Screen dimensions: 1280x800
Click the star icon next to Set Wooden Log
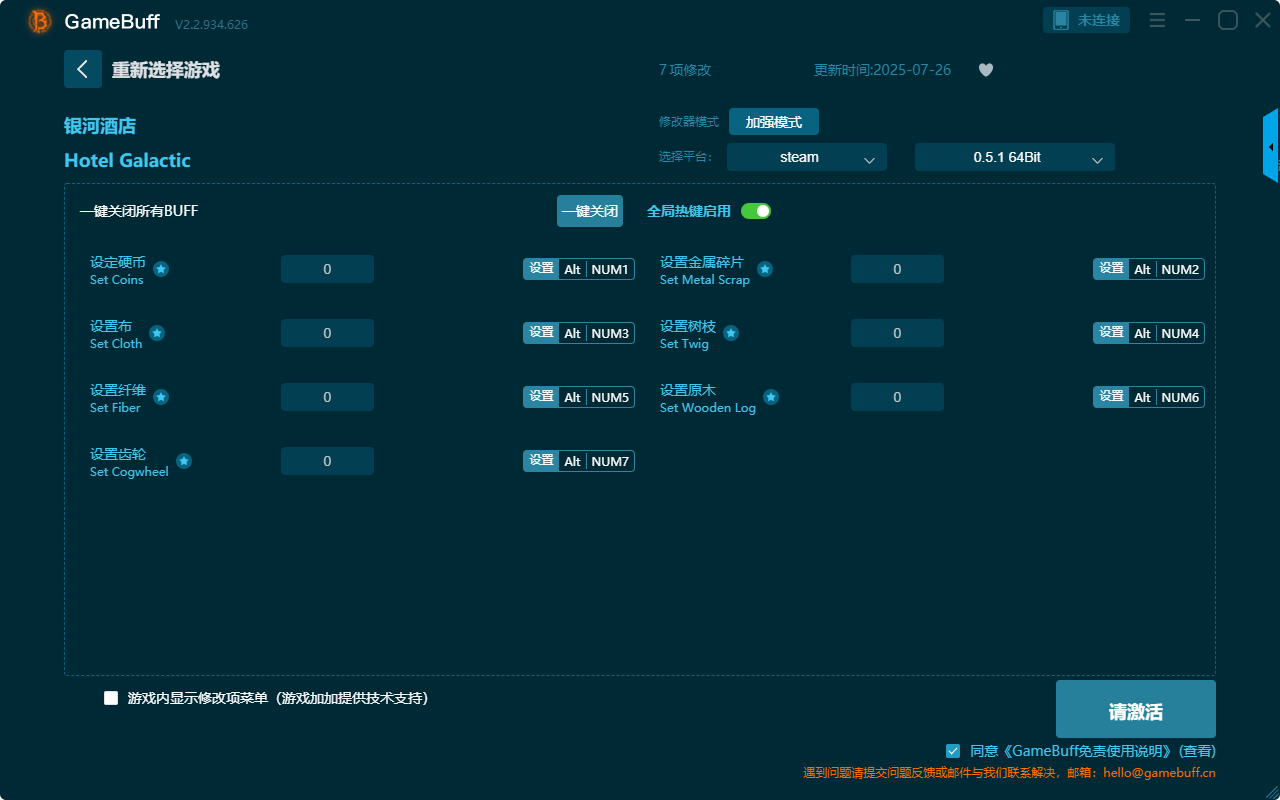tap(771, 397)
